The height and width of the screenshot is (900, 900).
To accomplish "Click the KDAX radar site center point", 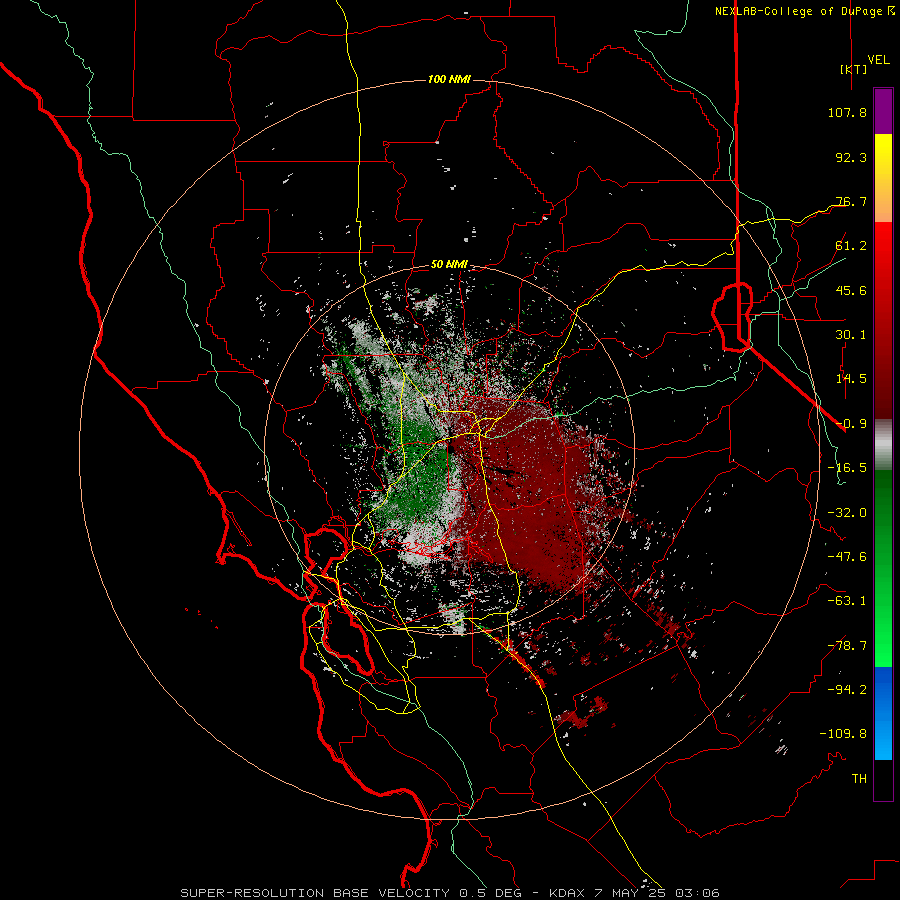I will [451, 449].
